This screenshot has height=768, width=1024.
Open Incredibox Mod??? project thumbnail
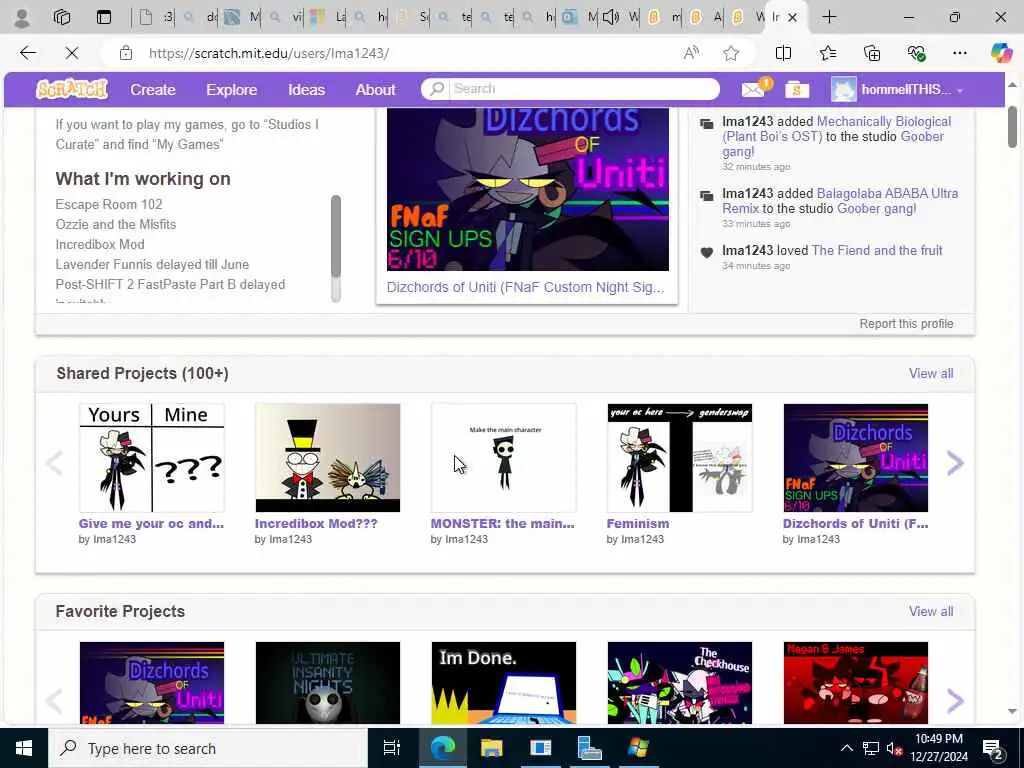(327, 457)
